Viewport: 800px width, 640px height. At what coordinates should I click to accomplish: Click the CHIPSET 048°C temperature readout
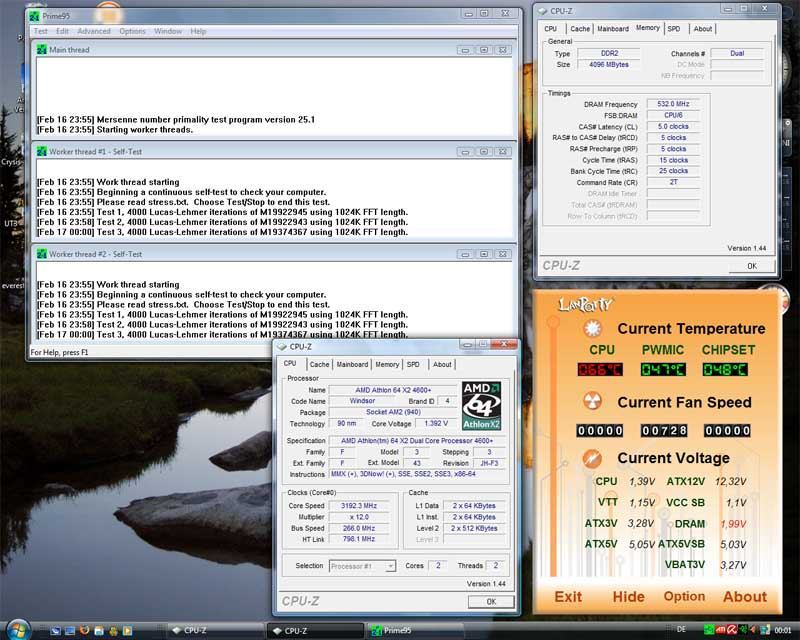tap(725, 370)
